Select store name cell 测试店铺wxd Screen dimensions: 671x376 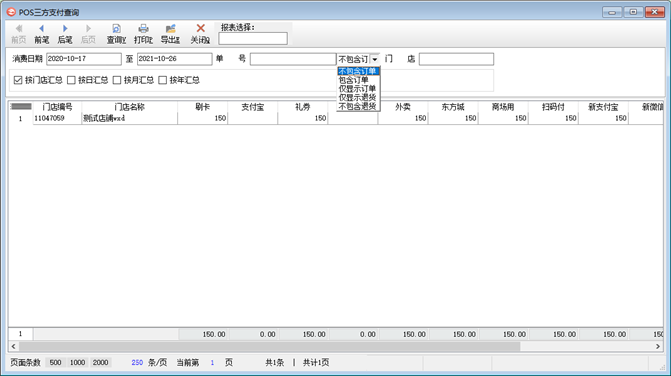(x=130, y=118)
